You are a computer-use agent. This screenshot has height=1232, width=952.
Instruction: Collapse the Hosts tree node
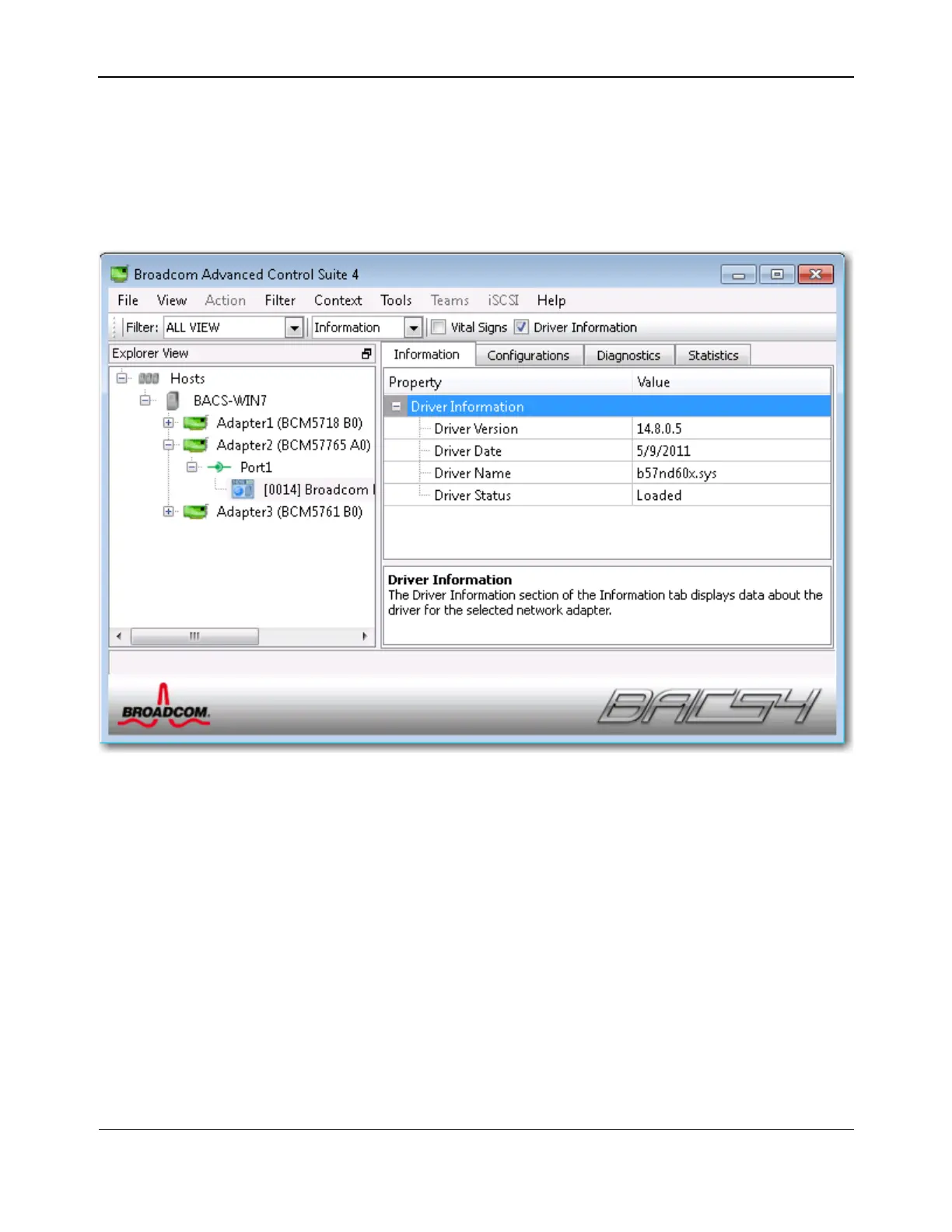click(x=121, y=379)
